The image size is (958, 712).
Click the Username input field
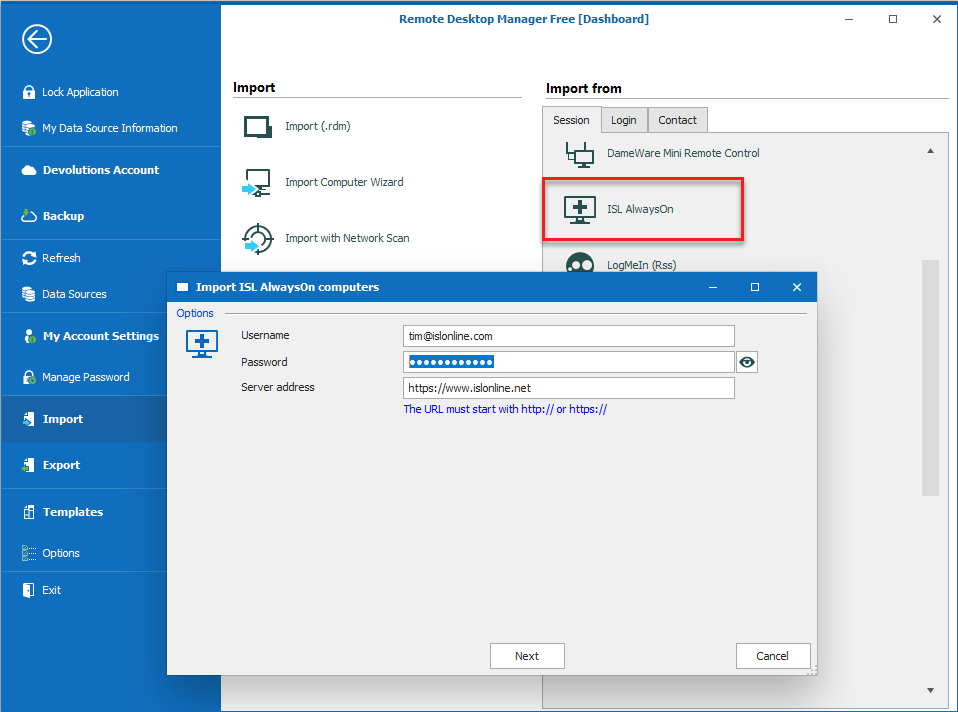point(568,336)
